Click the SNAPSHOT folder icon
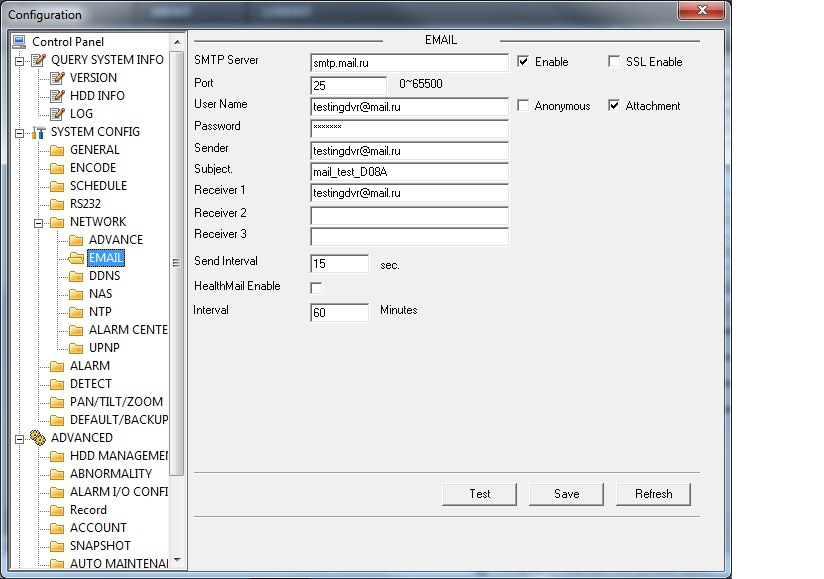 coord(57,546)
